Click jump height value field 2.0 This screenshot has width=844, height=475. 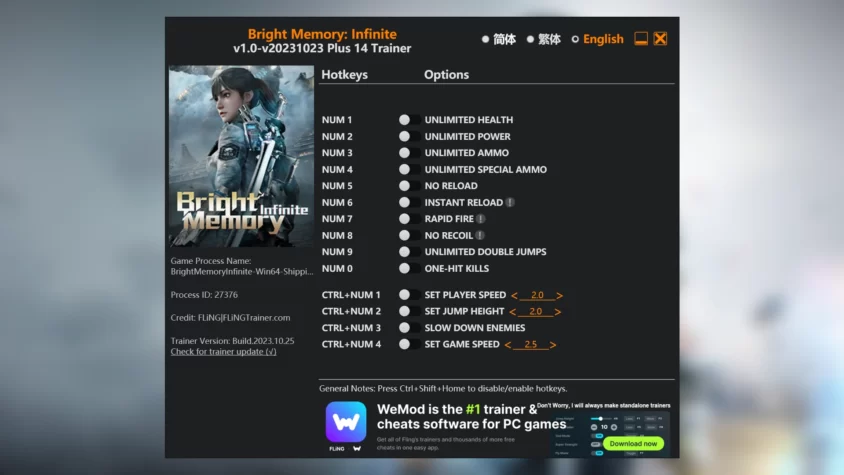(535, 311)
